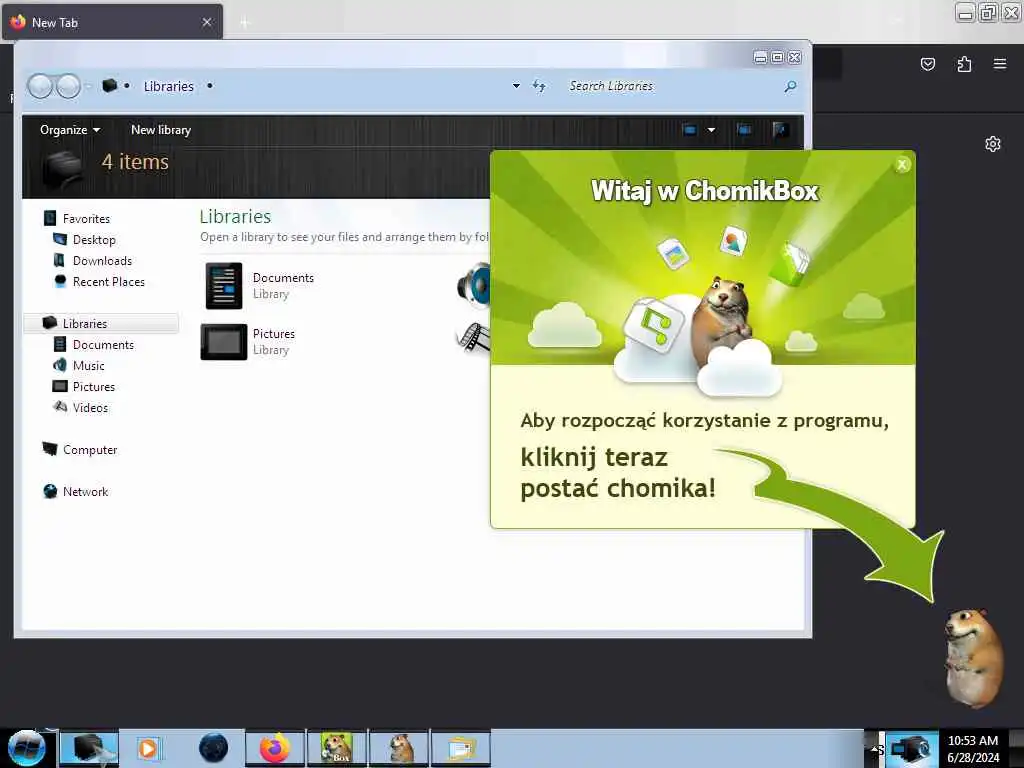Click the hamster character on the desktop

tap(973, 657)
